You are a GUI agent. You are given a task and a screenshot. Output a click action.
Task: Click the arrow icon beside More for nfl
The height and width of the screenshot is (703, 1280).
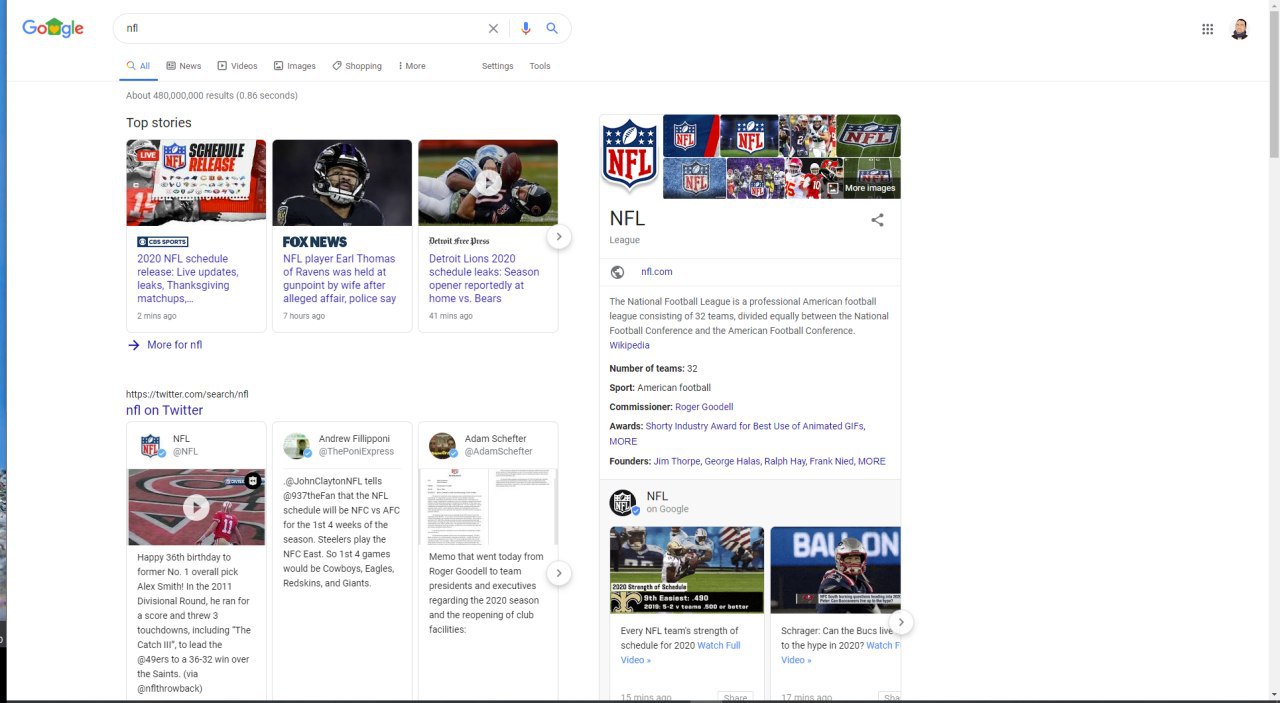click(x=134, y=345)
